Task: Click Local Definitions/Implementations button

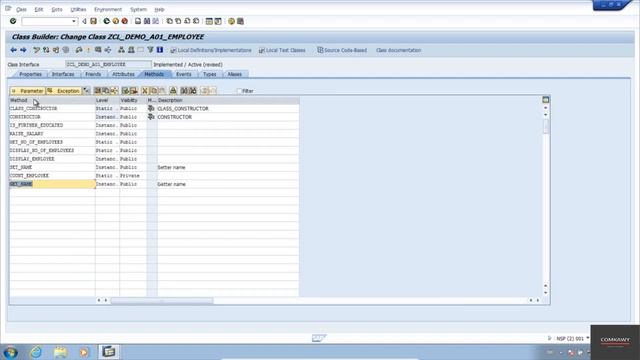Action: tap(211, 50)
